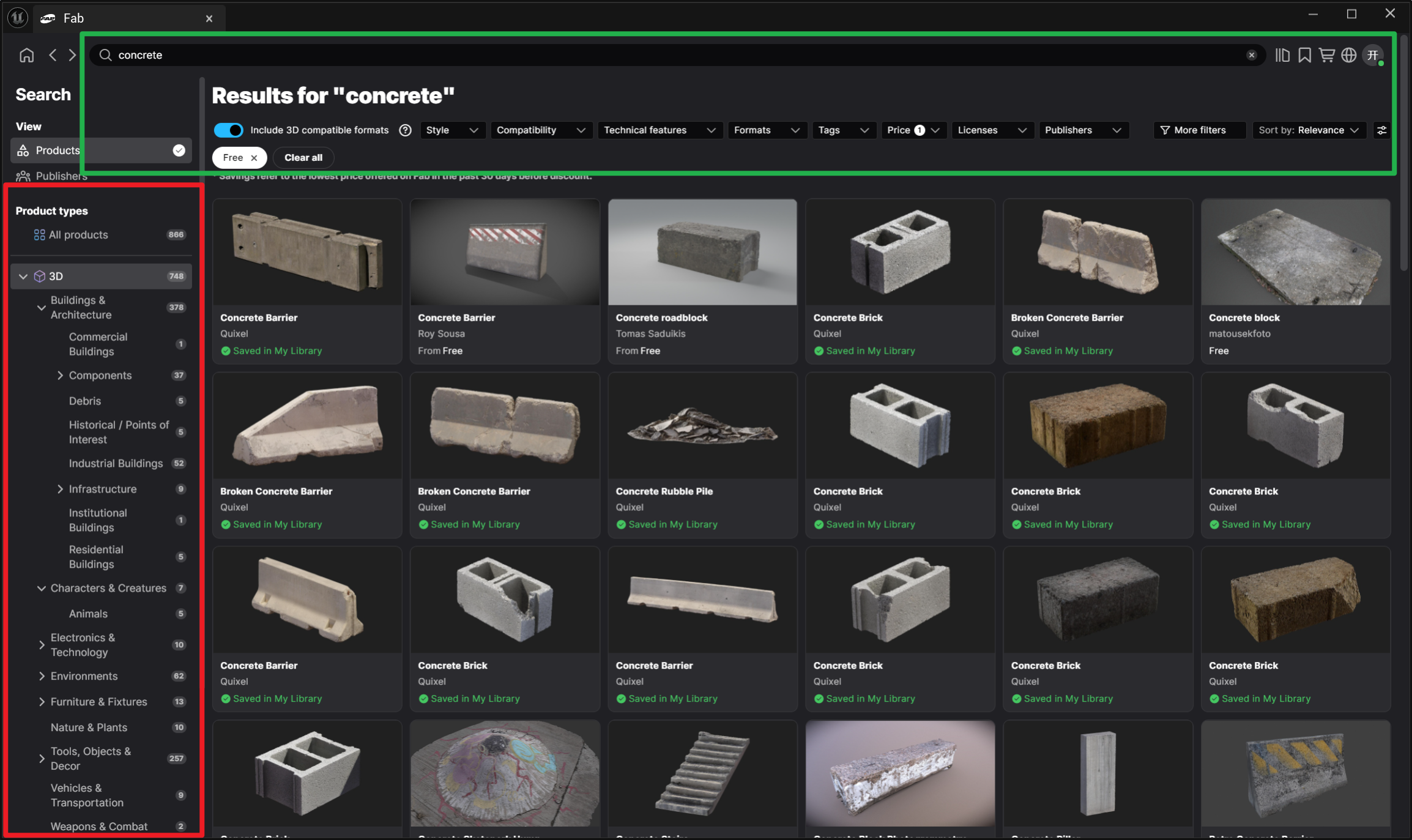The width and height of the screenshot is (1412, 840).
Task: Remove the Free filter chip
Action: 254,158
